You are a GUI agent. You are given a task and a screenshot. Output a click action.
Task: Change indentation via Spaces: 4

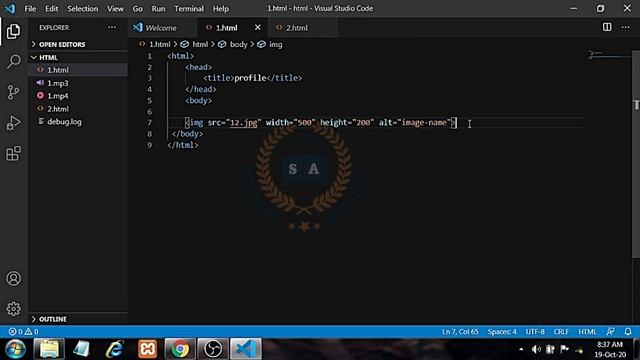click(x=502, y=331)
